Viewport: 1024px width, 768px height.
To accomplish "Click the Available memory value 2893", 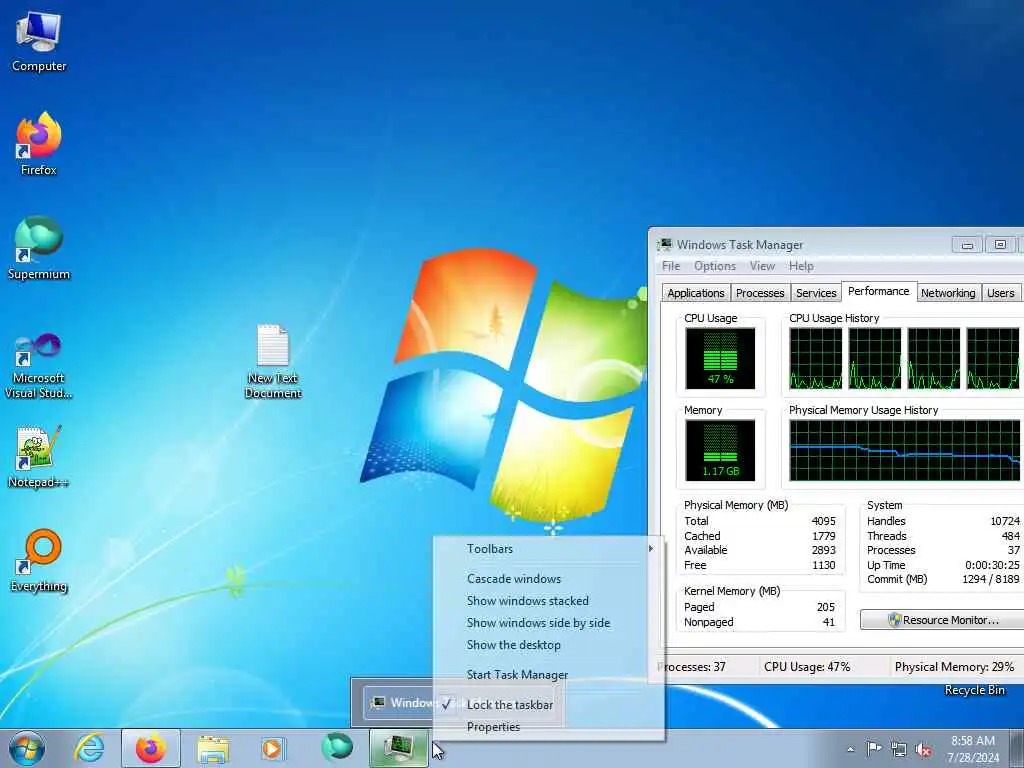I will tap(824, 550).
